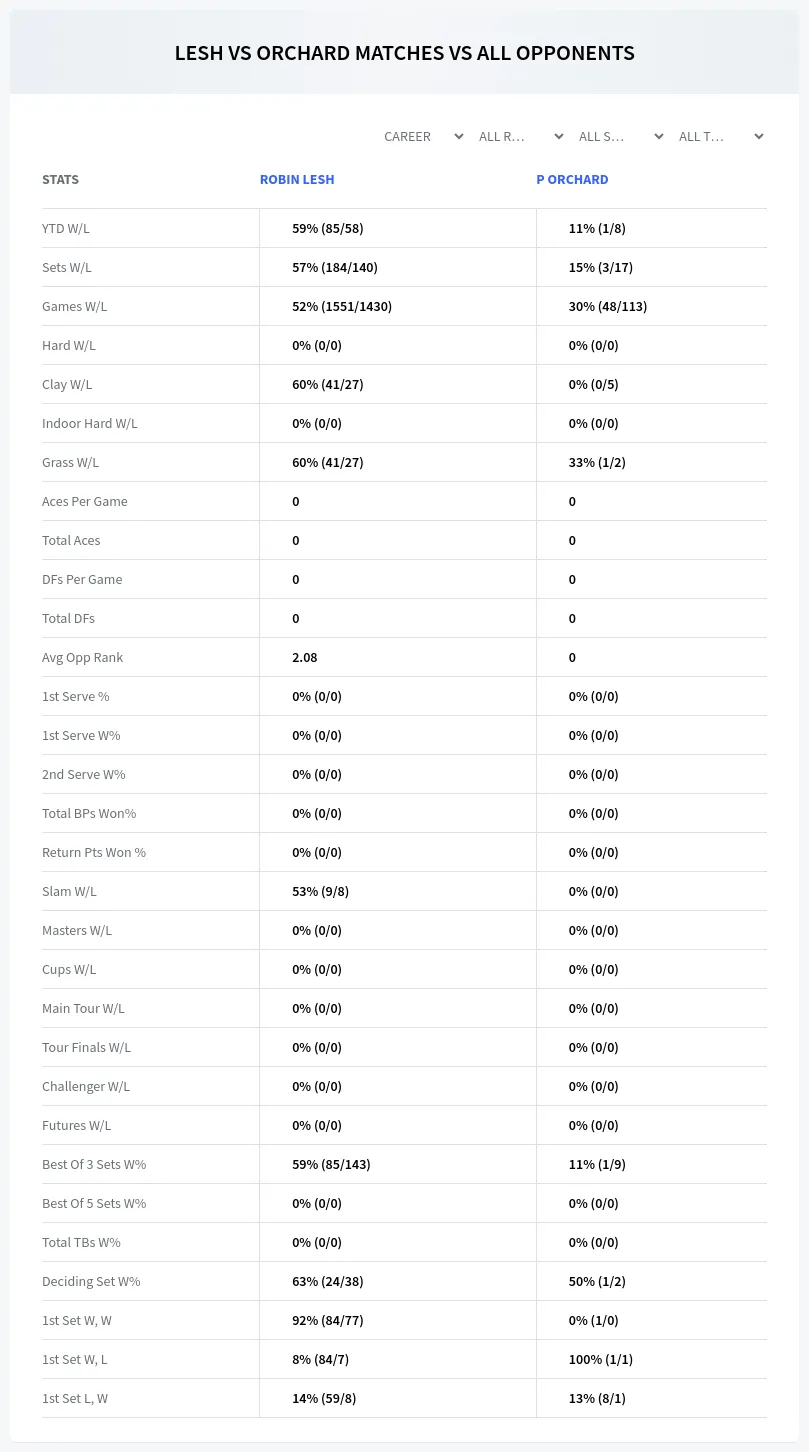Image resolution: width=809 pixels, height=1452 pixels.
Task: Open the CAREER period dropdown
Action: coord(423,136)
